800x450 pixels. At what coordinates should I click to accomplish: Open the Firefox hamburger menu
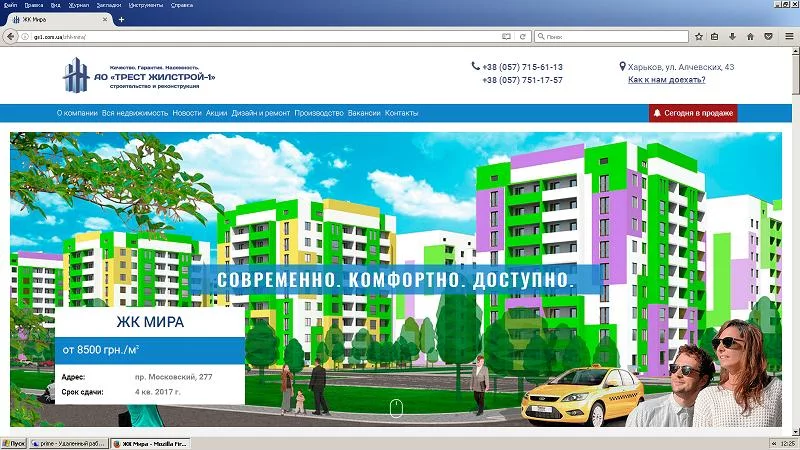point(789,37)
